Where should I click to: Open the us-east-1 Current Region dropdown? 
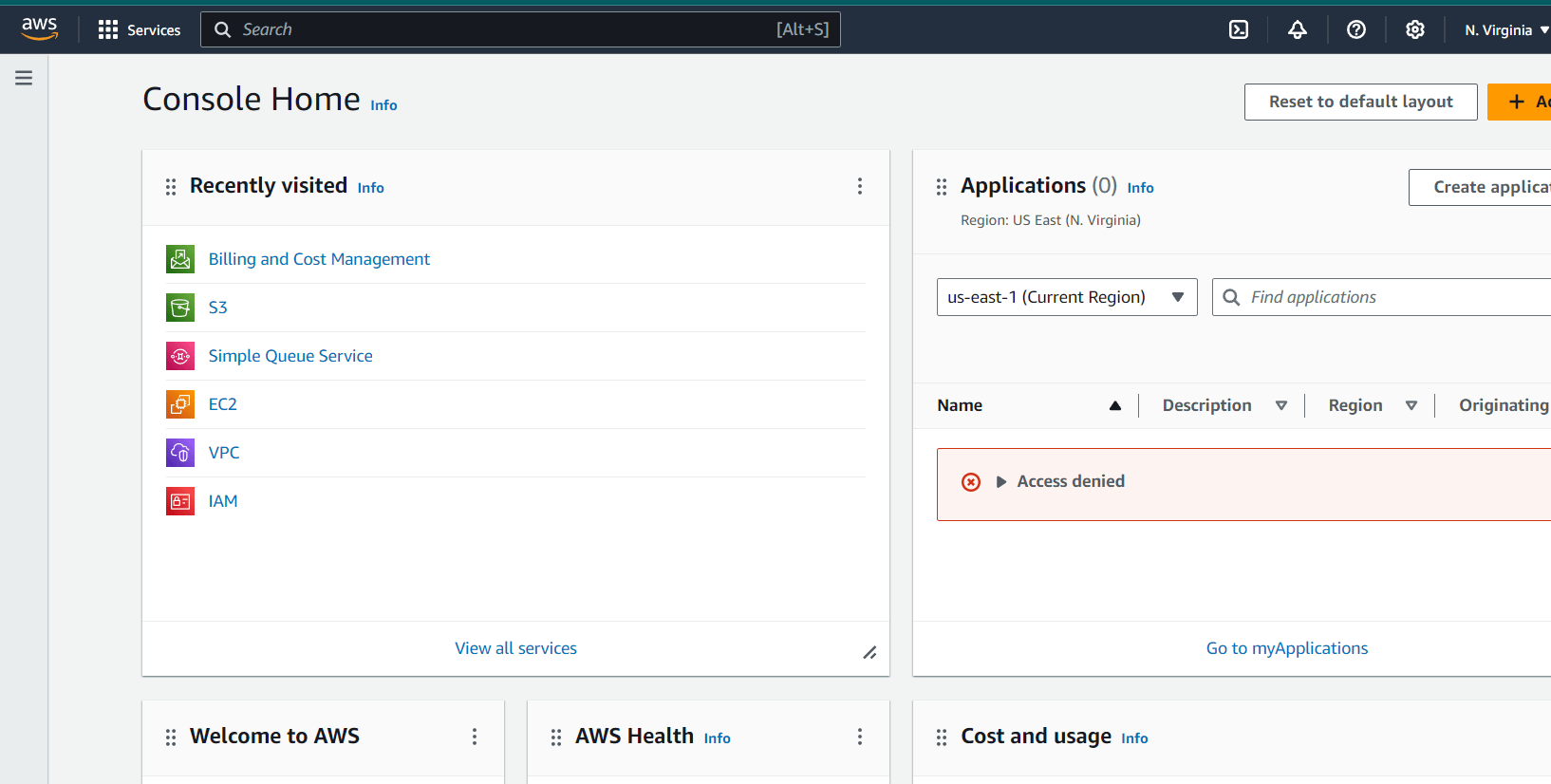(1067, 297)
